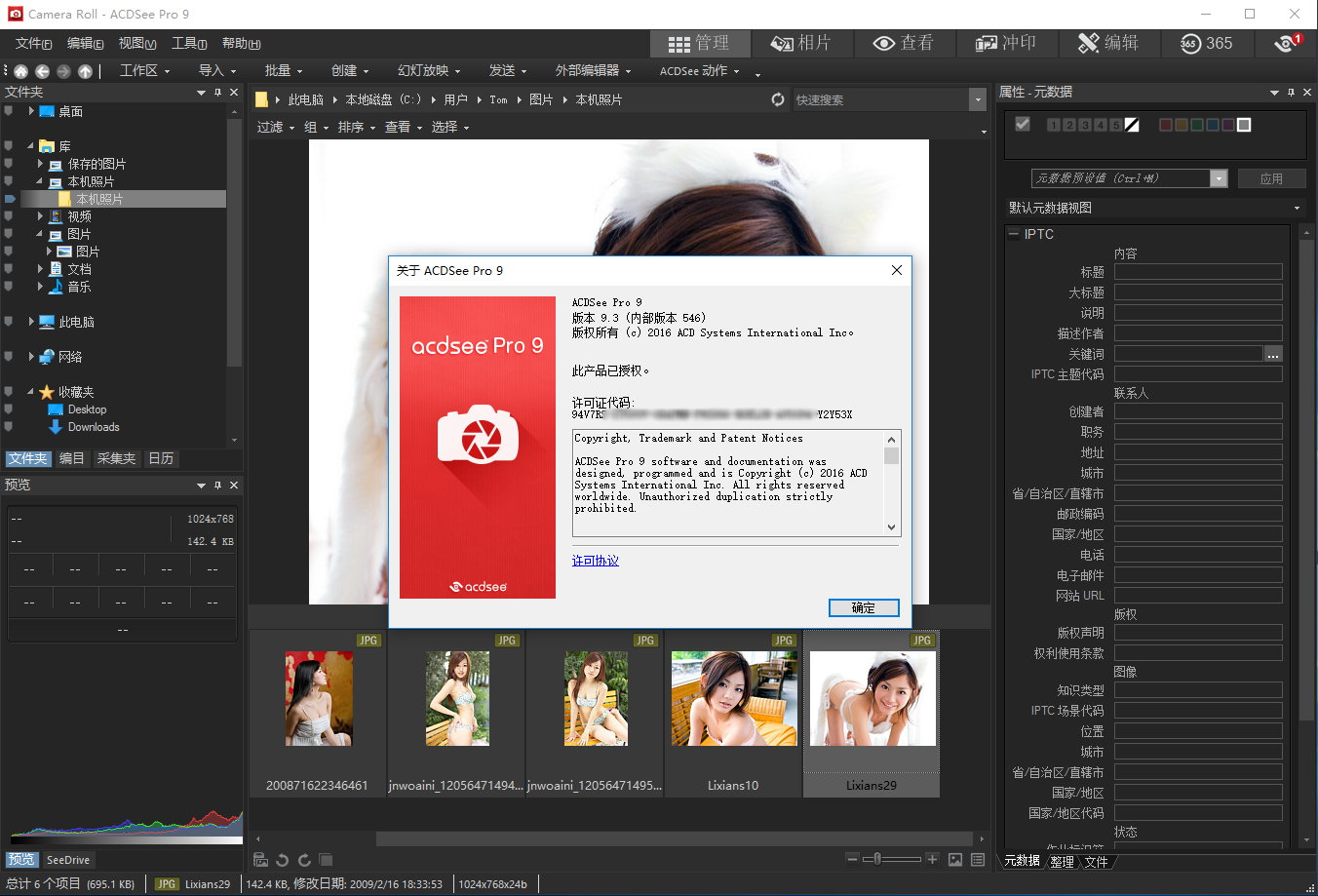
Task: Open the 工具 menu
Action: pyautogui.click(x=189, y=43)
